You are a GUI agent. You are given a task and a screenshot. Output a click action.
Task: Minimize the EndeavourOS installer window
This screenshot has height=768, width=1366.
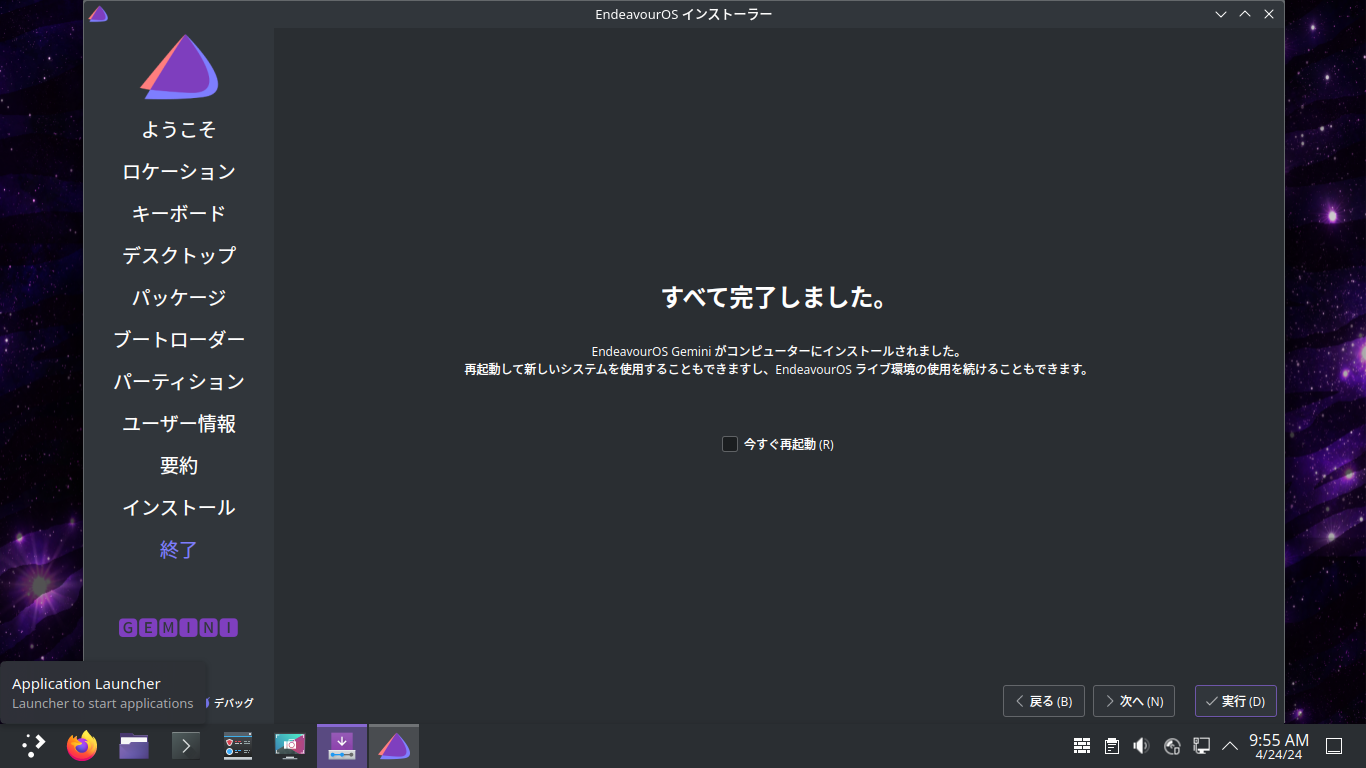[x=1221, y=14]
